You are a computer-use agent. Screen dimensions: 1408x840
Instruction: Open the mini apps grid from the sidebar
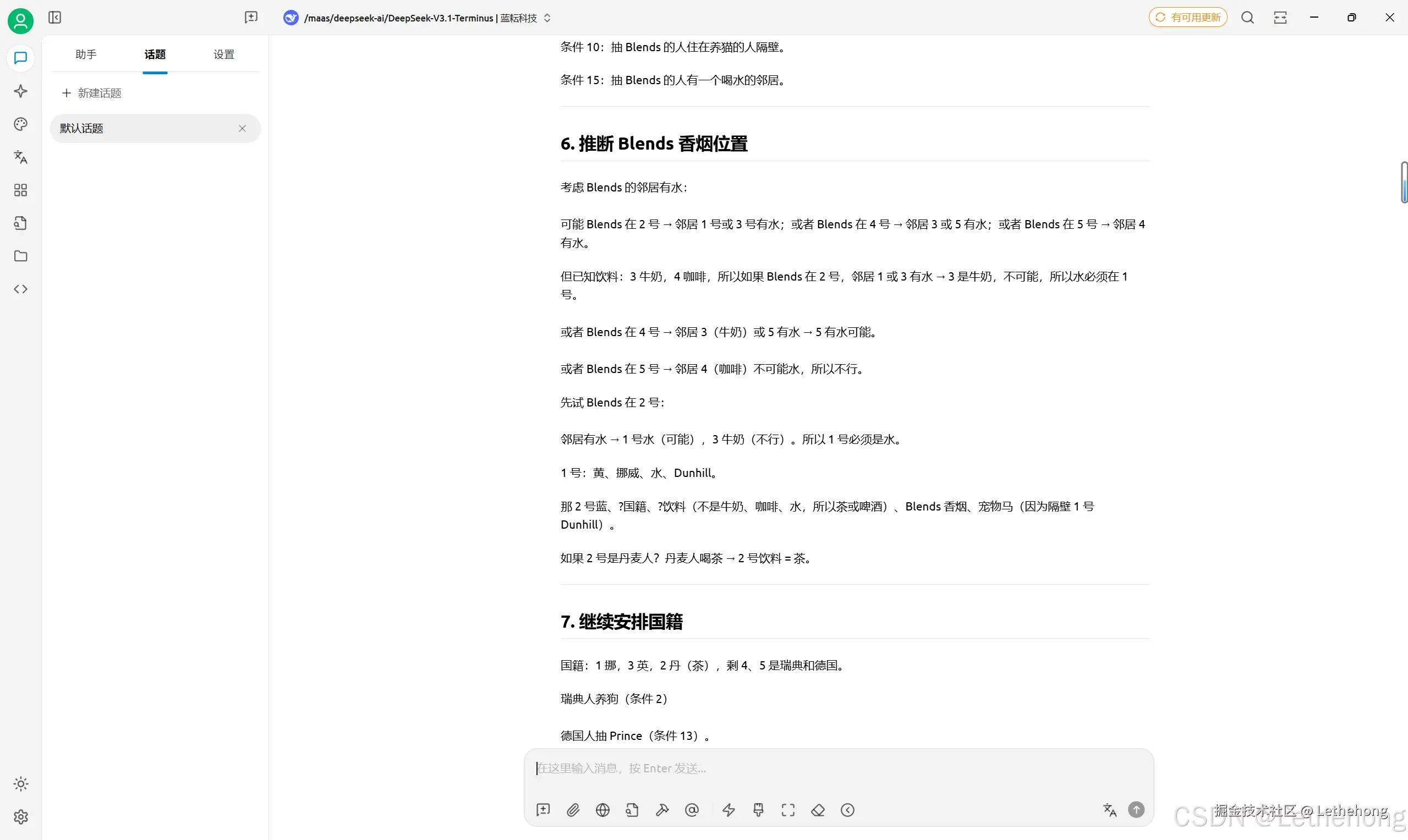point(20,191)
